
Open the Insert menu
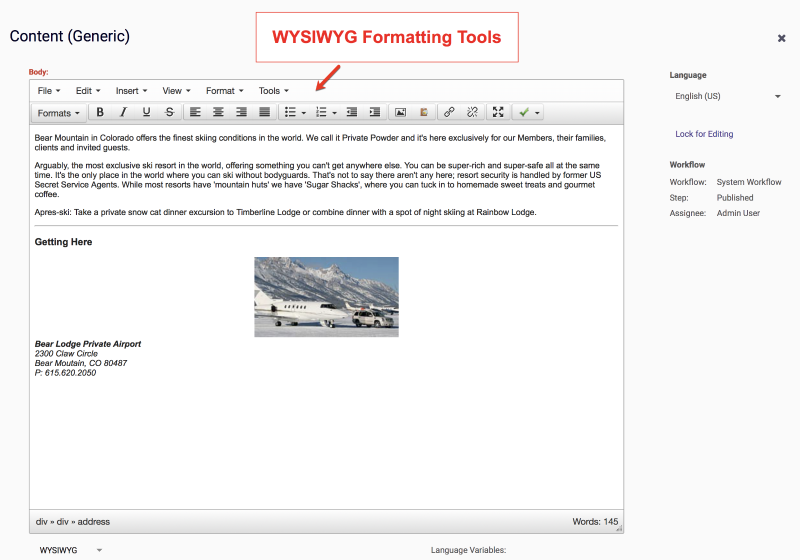point(131,91)
